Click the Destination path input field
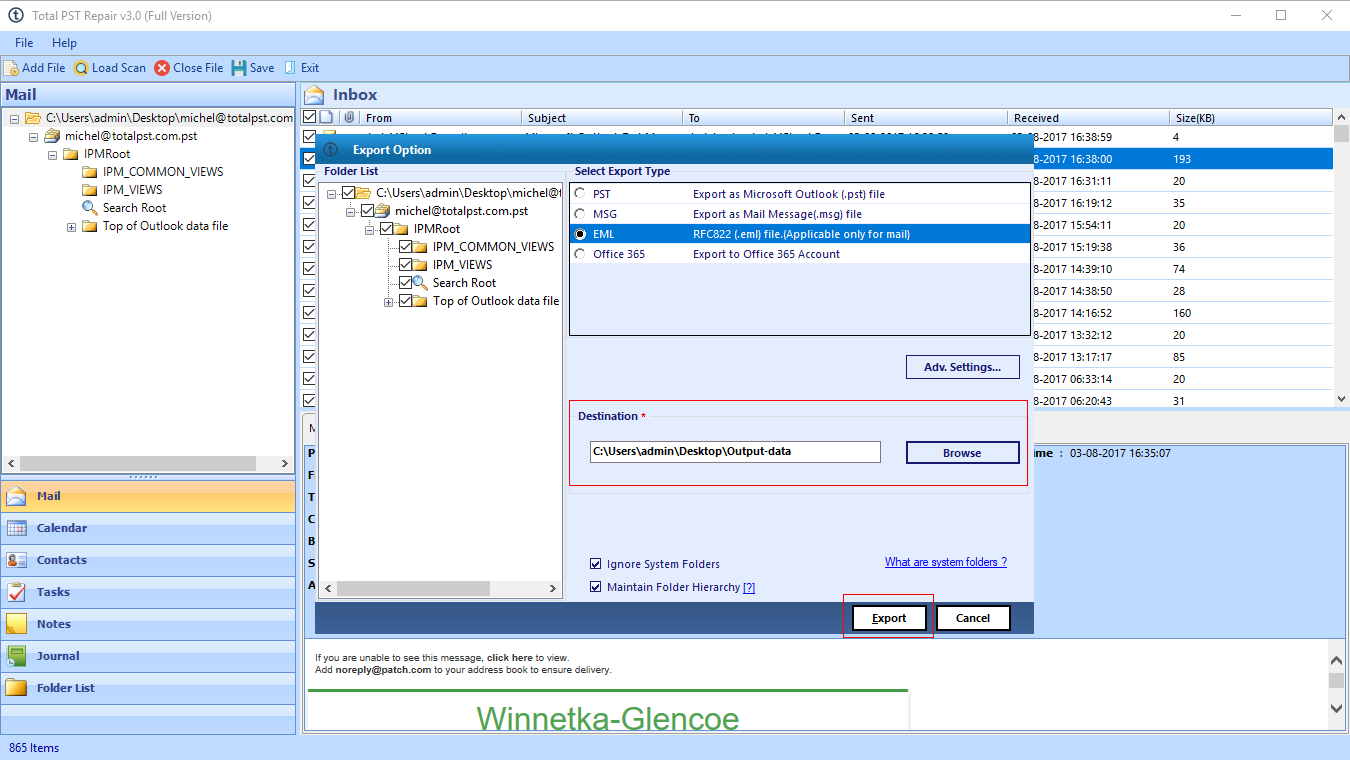1350x760 pixels. [x=735, y=452]
